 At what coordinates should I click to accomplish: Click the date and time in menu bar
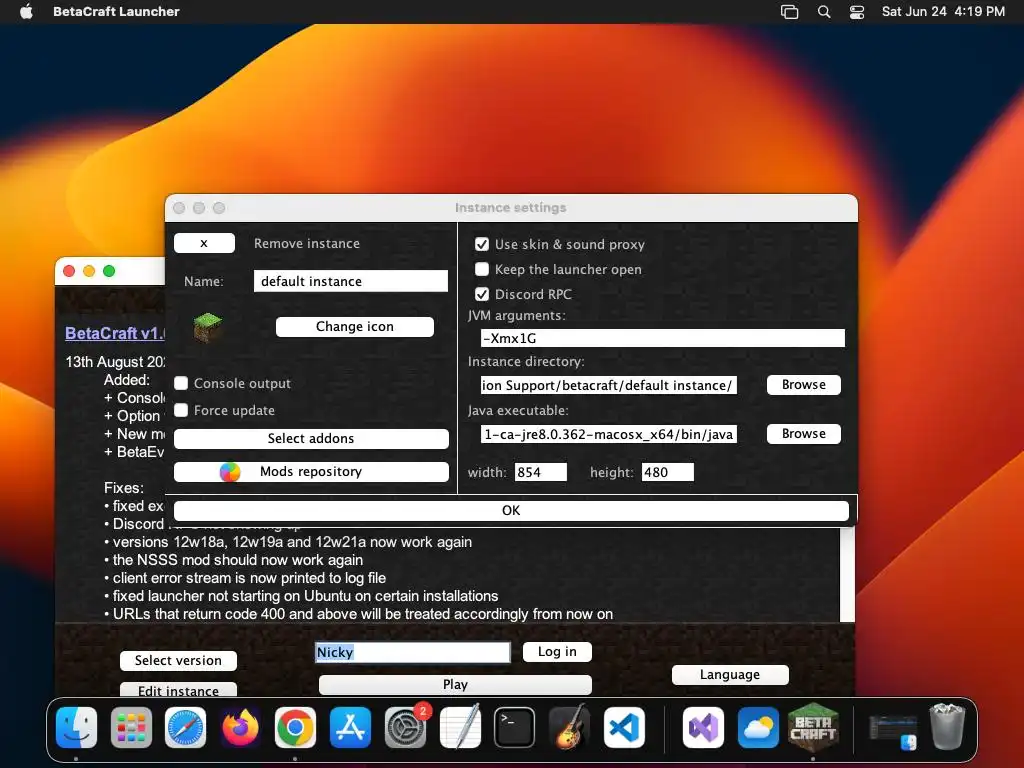point(943,11)
